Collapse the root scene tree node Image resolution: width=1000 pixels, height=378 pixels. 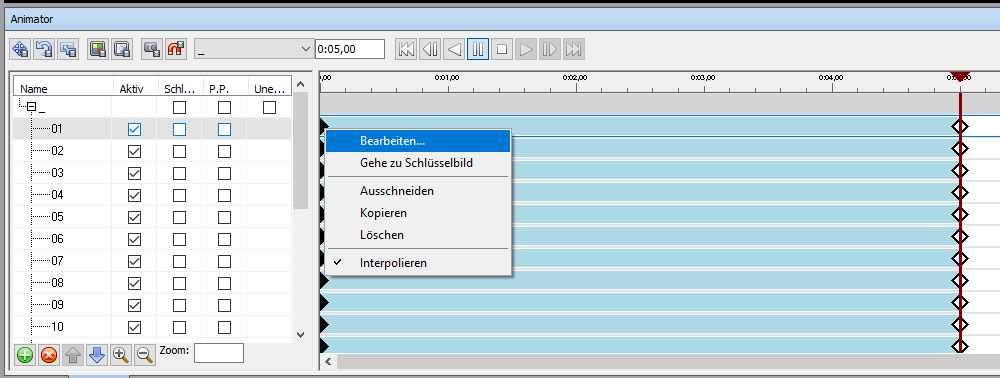tap(32, 108)
